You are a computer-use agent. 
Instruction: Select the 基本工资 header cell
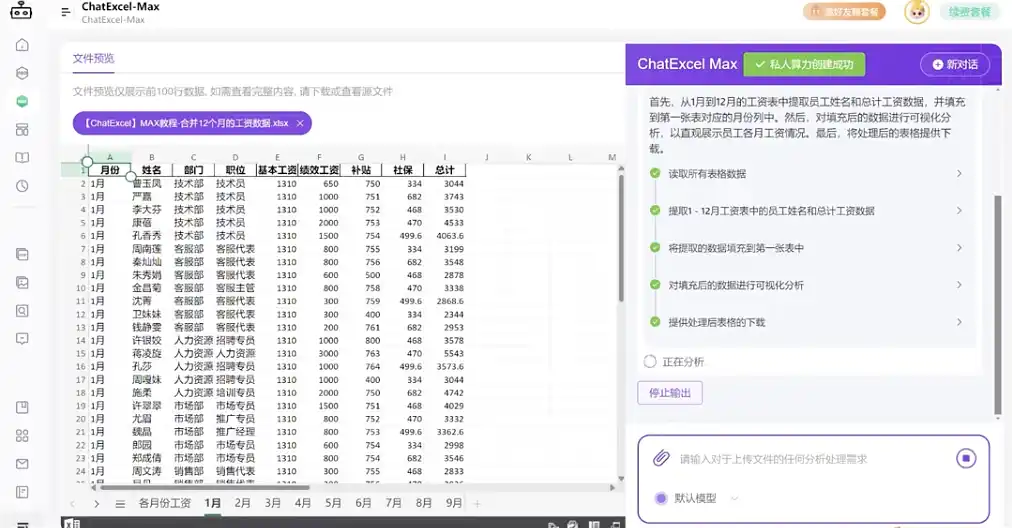pyautogui.click(x=277, y=170)
